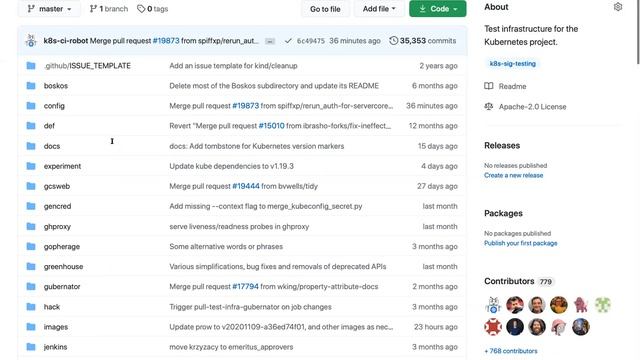
Task: Open the Apache-2.0 License link
Action: pos(525,107)
